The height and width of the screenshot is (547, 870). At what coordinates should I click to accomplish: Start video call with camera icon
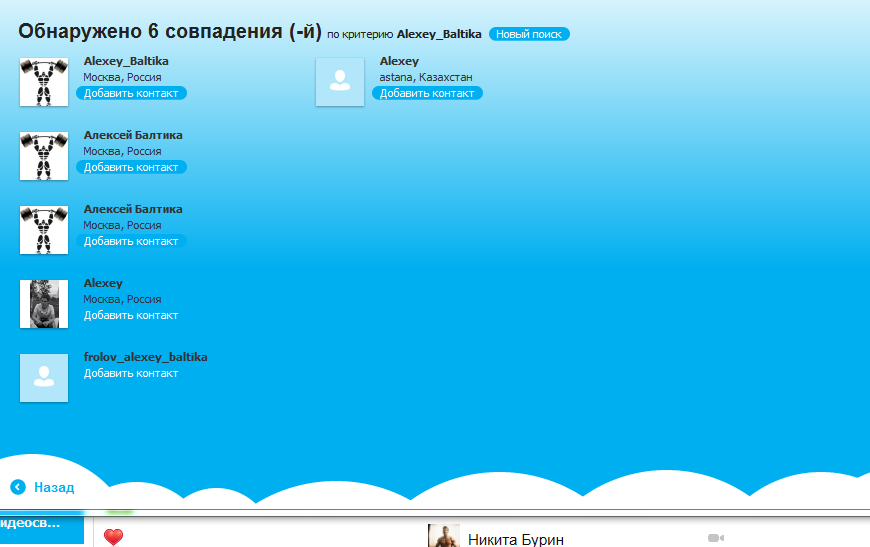pyautogui.click(x=716, y=538)
